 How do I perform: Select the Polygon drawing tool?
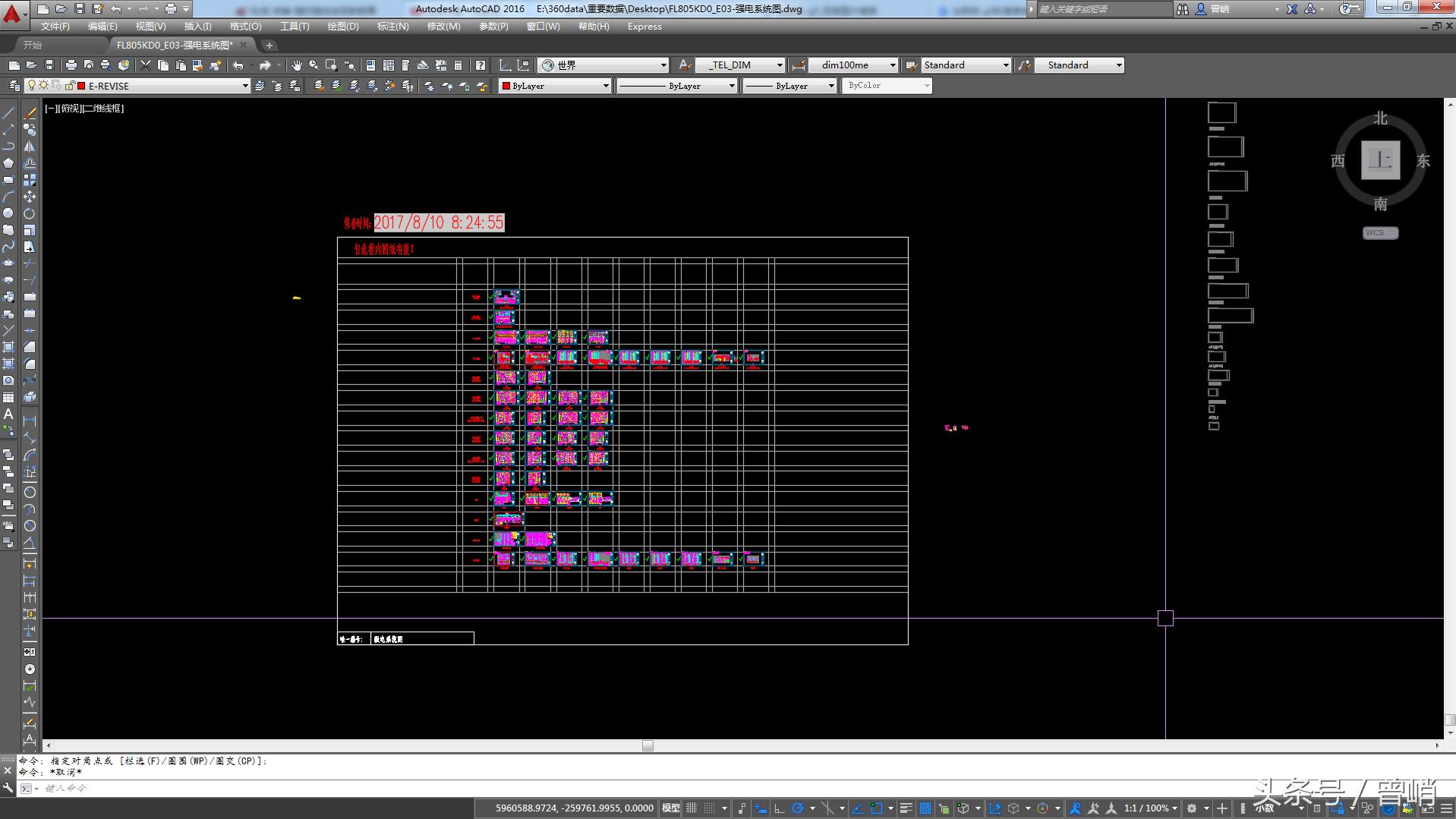(8, 163)
